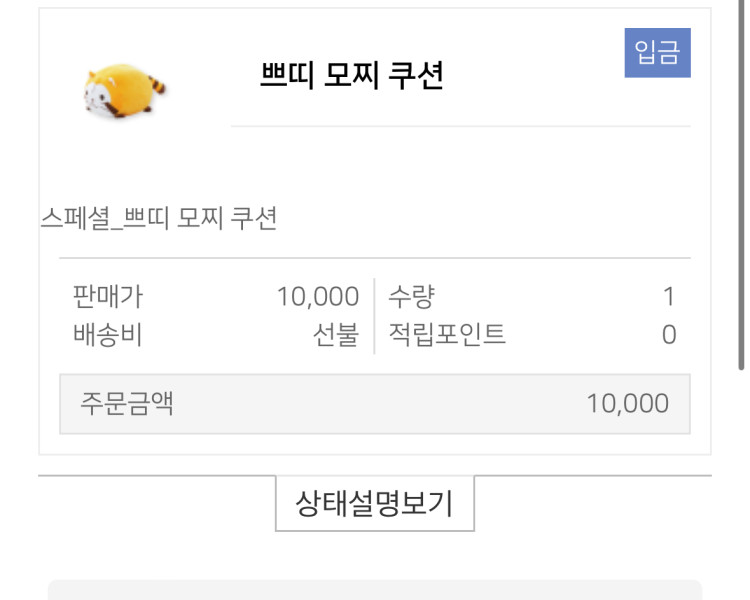Click the 10,000 order total amount
Image resolution: width=750 pixels, height=600 pixels.
627,403
